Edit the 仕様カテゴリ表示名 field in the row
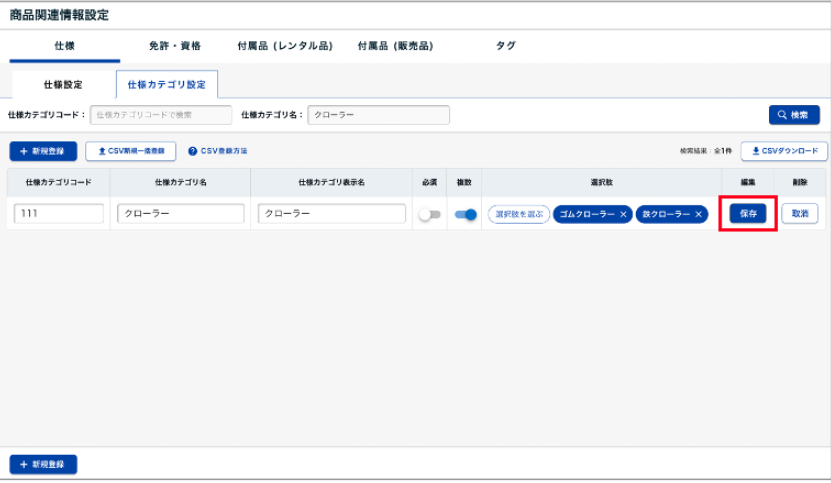This screenshot has width=831, height=483. 331,214
